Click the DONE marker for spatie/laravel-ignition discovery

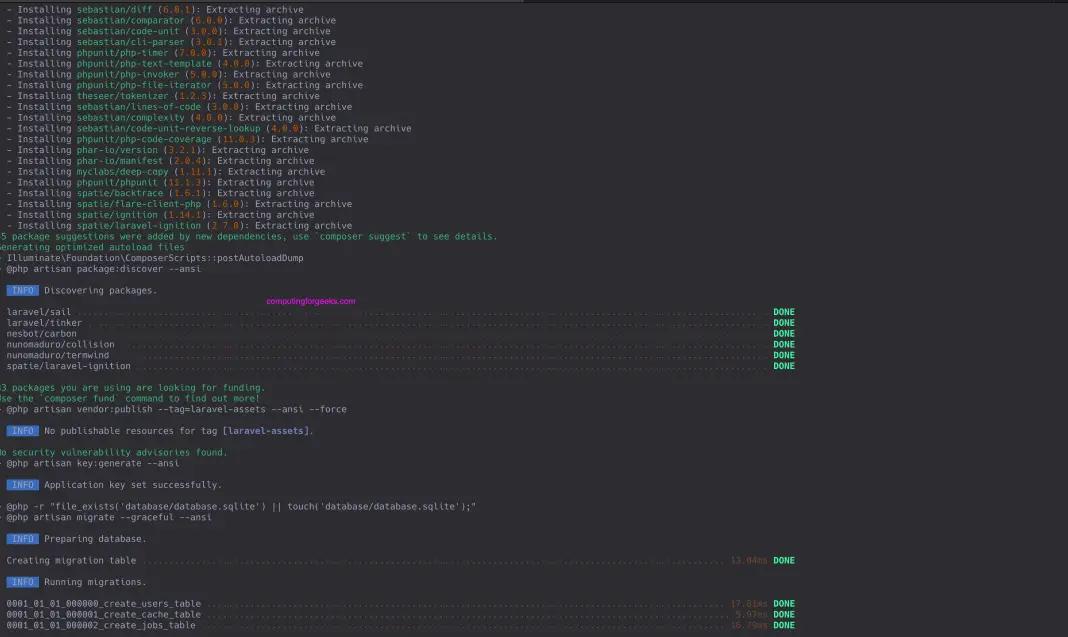point(783,365)
